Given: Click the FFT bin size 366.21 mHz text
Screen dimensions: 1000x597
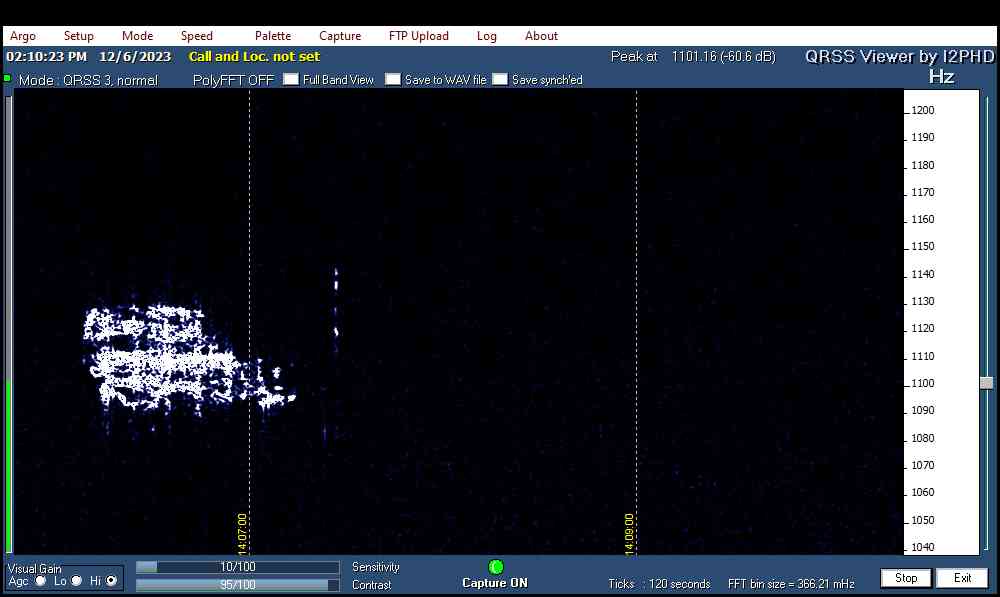Looking at the screenshot, I should coord(791,584).
